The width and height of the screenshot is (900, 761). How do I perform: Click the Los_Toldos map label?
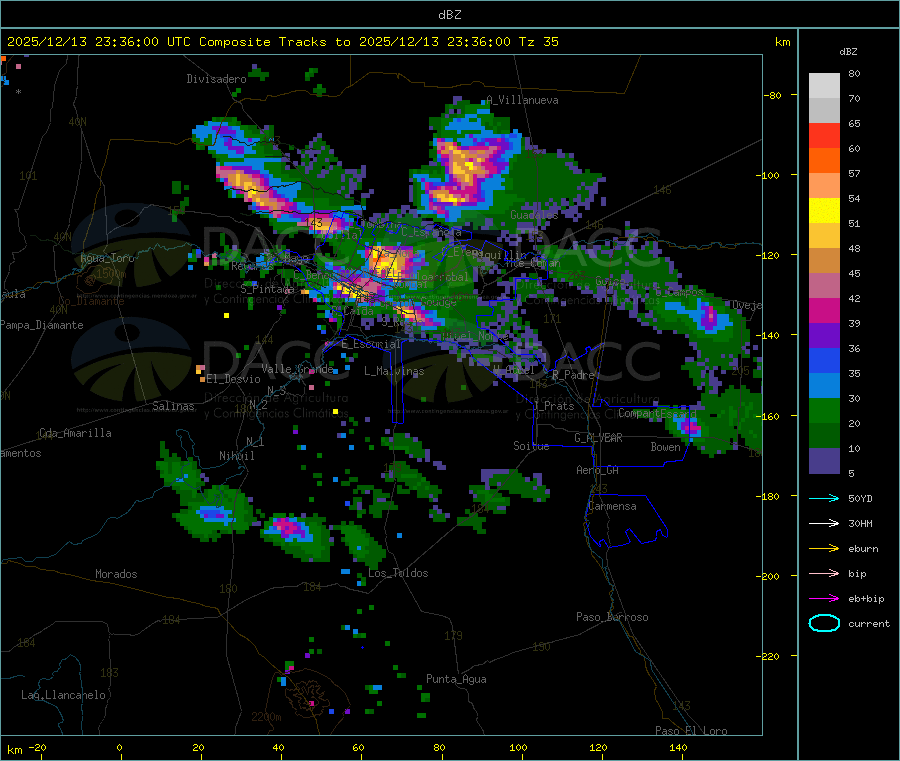click(x=398, y=573)
